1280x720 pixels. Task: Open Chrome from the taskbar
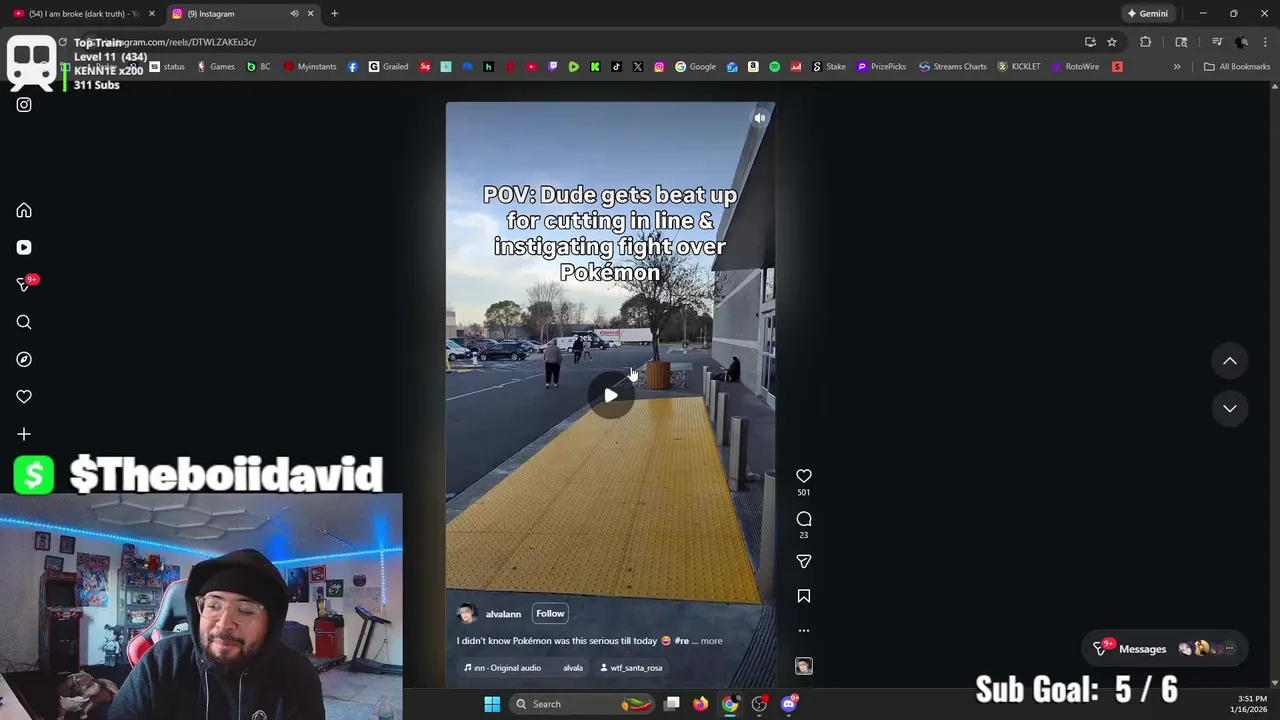(730, 704)
